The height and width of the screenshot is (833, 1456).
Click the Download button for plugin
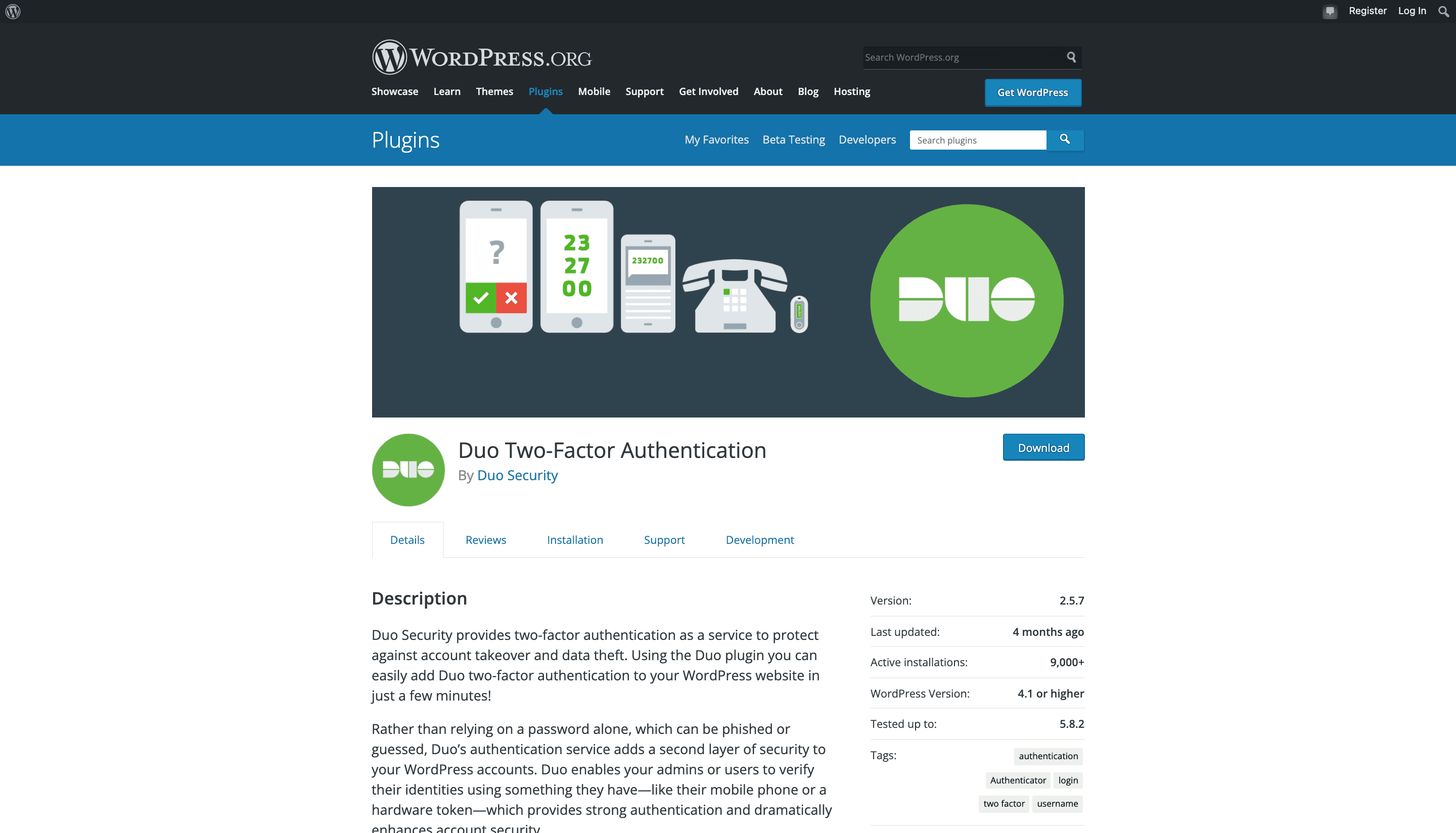coord(1043,447)
